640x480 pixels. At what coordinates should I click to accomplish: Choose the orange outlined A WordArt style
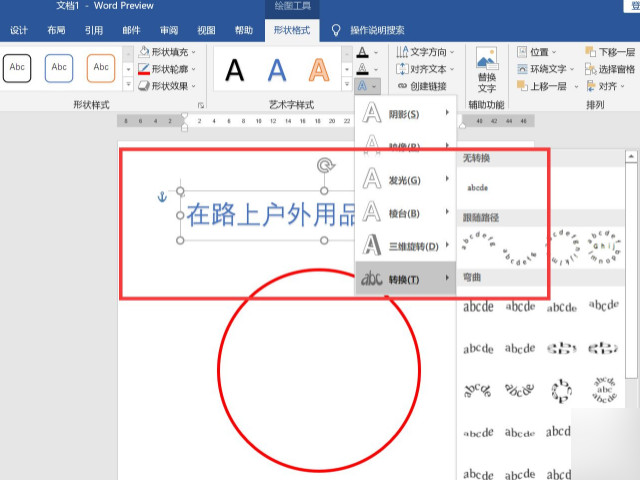click(319, 70)
